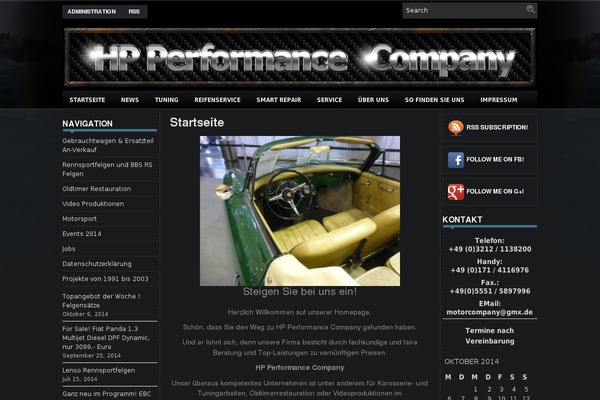Click Follow Me On FB label
Screen dimensions: 600x400
click(495, 160)
